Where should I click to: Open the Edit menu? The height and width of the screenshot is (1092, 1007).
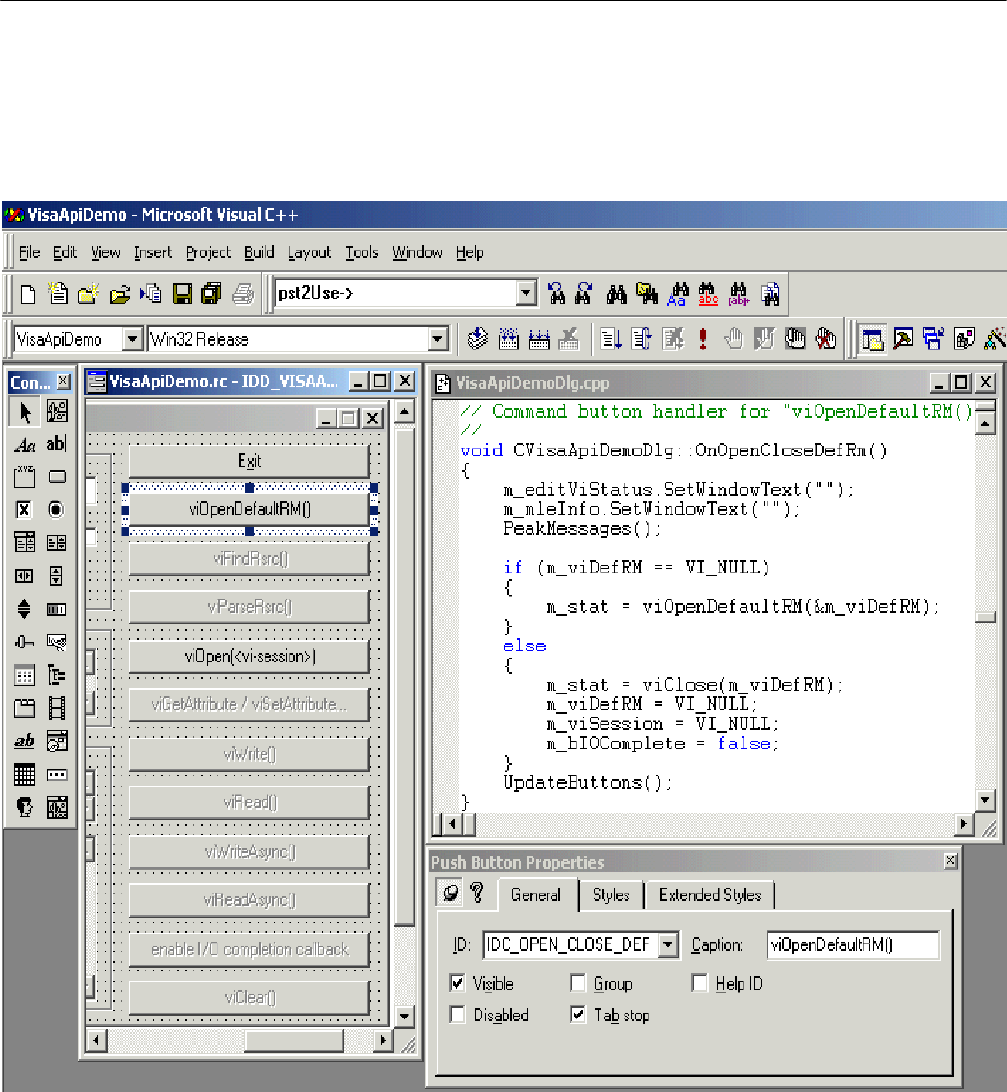(65, 252)
